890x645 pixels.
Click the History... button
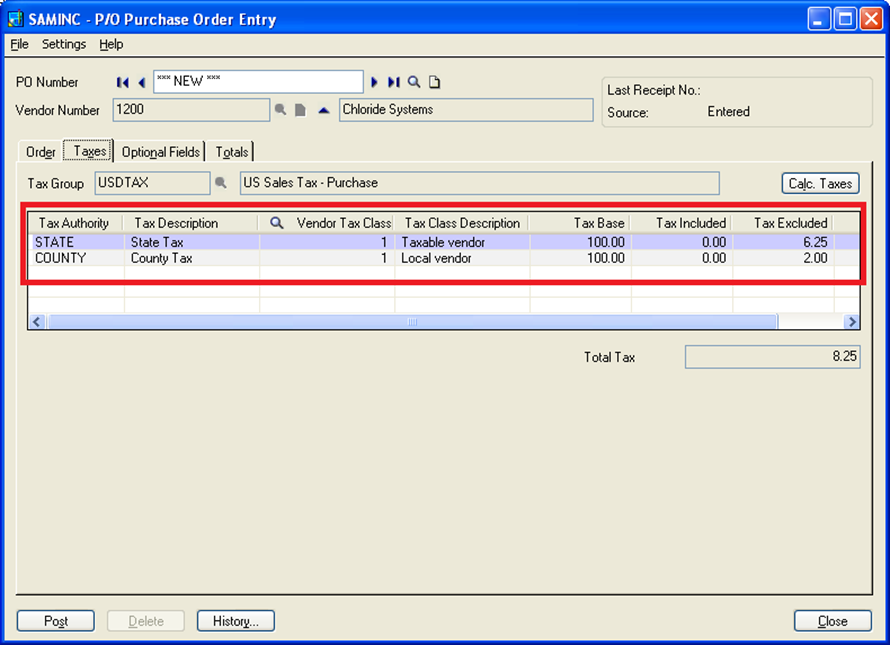coord(236,621)
